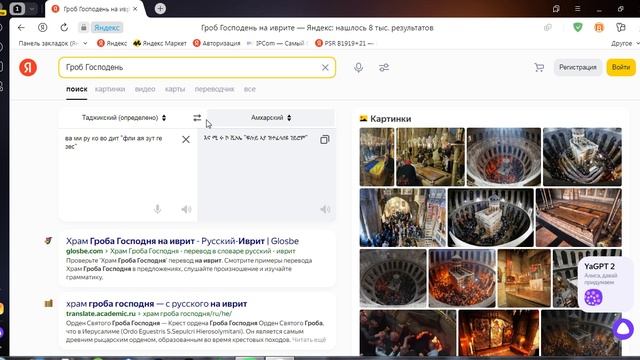The image size is (640, 360).
Task: Dictate source text with microphone
Action: point(158,209)
